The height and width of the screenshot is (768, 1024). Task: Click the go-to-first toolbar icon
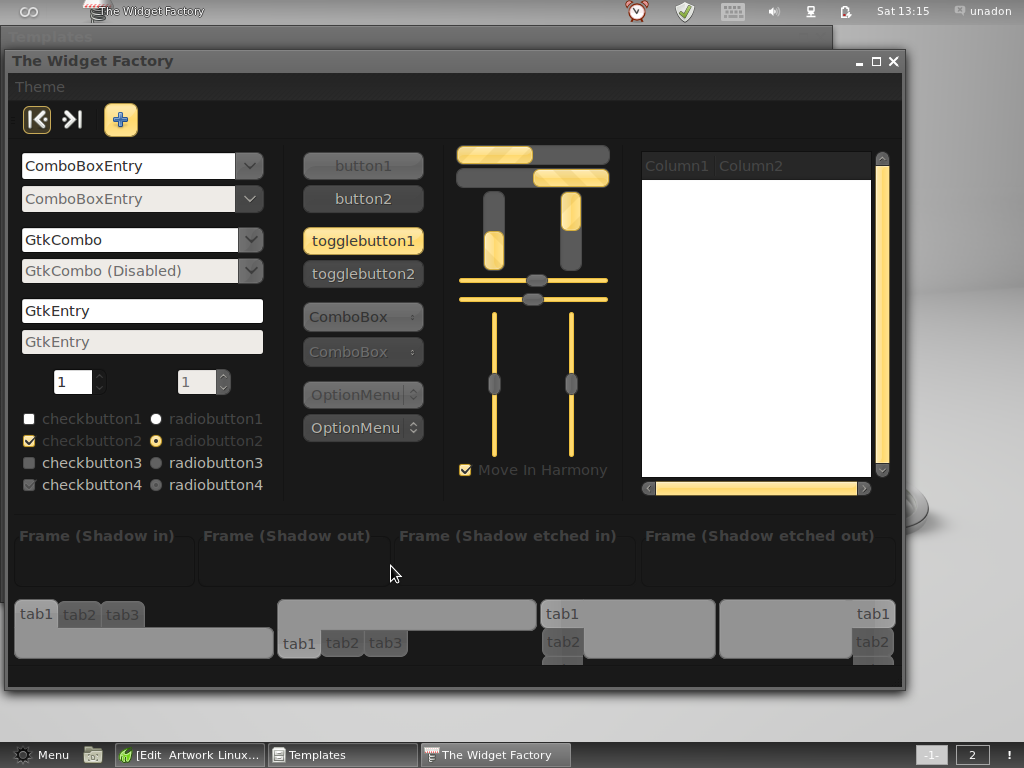(x=37, y=120)
